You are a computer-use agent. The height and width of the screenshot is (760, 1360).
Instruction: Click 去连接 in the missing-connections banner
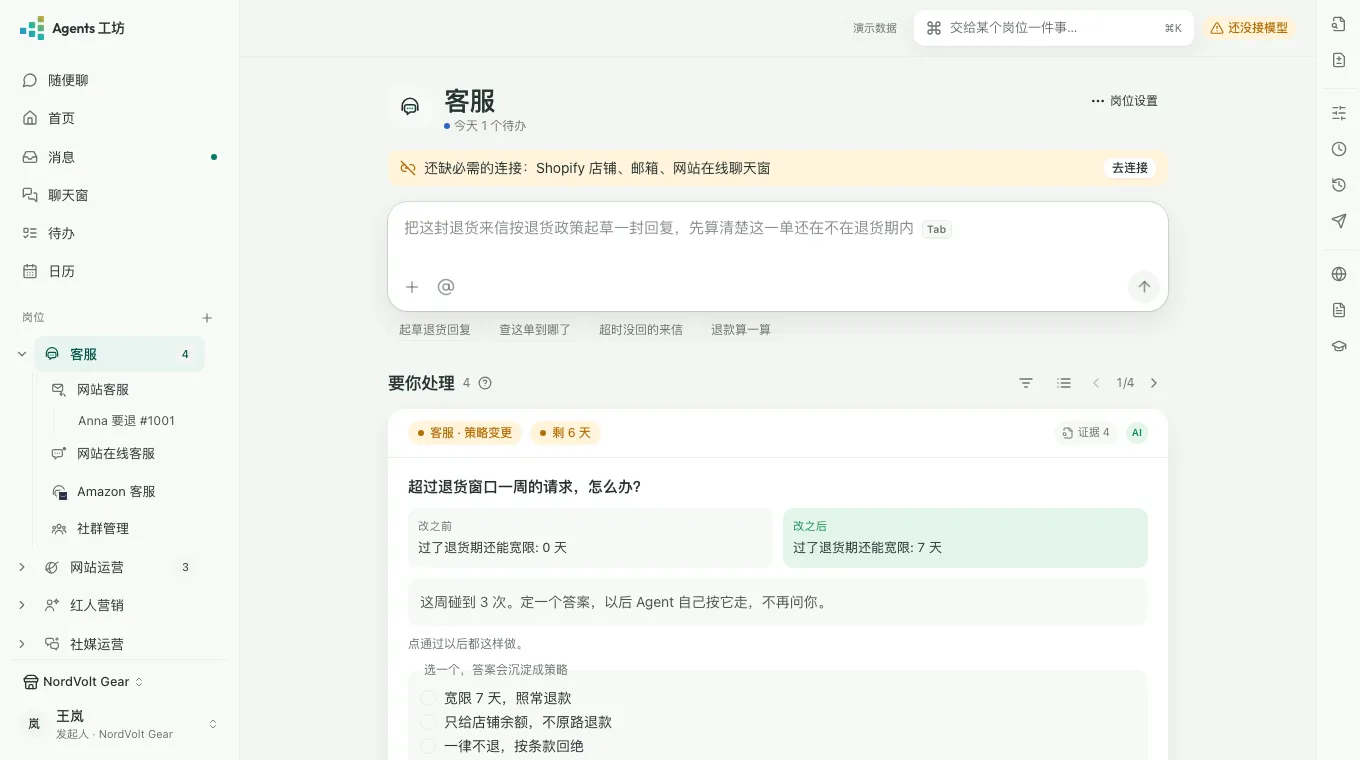[1130, 168]
